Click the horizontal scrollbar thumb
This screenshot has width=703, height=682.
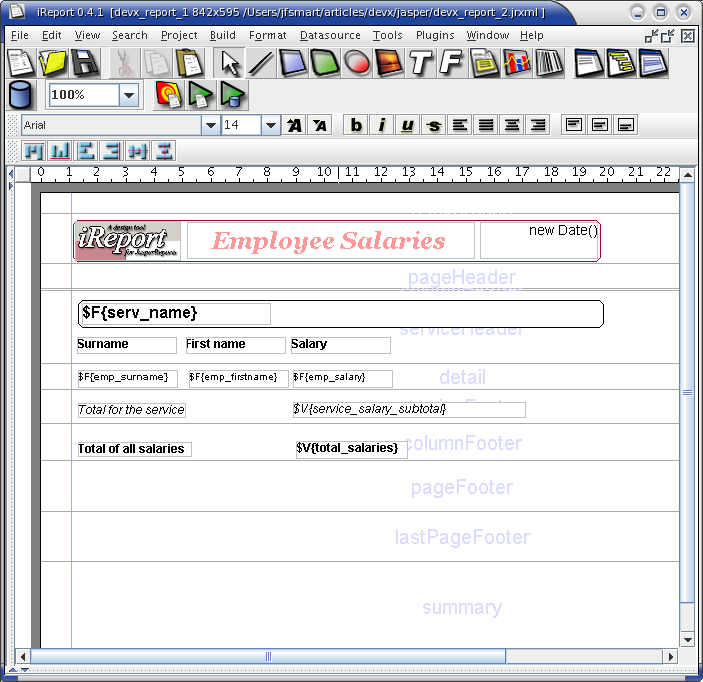pyautogui.click(x=268, y=656)
